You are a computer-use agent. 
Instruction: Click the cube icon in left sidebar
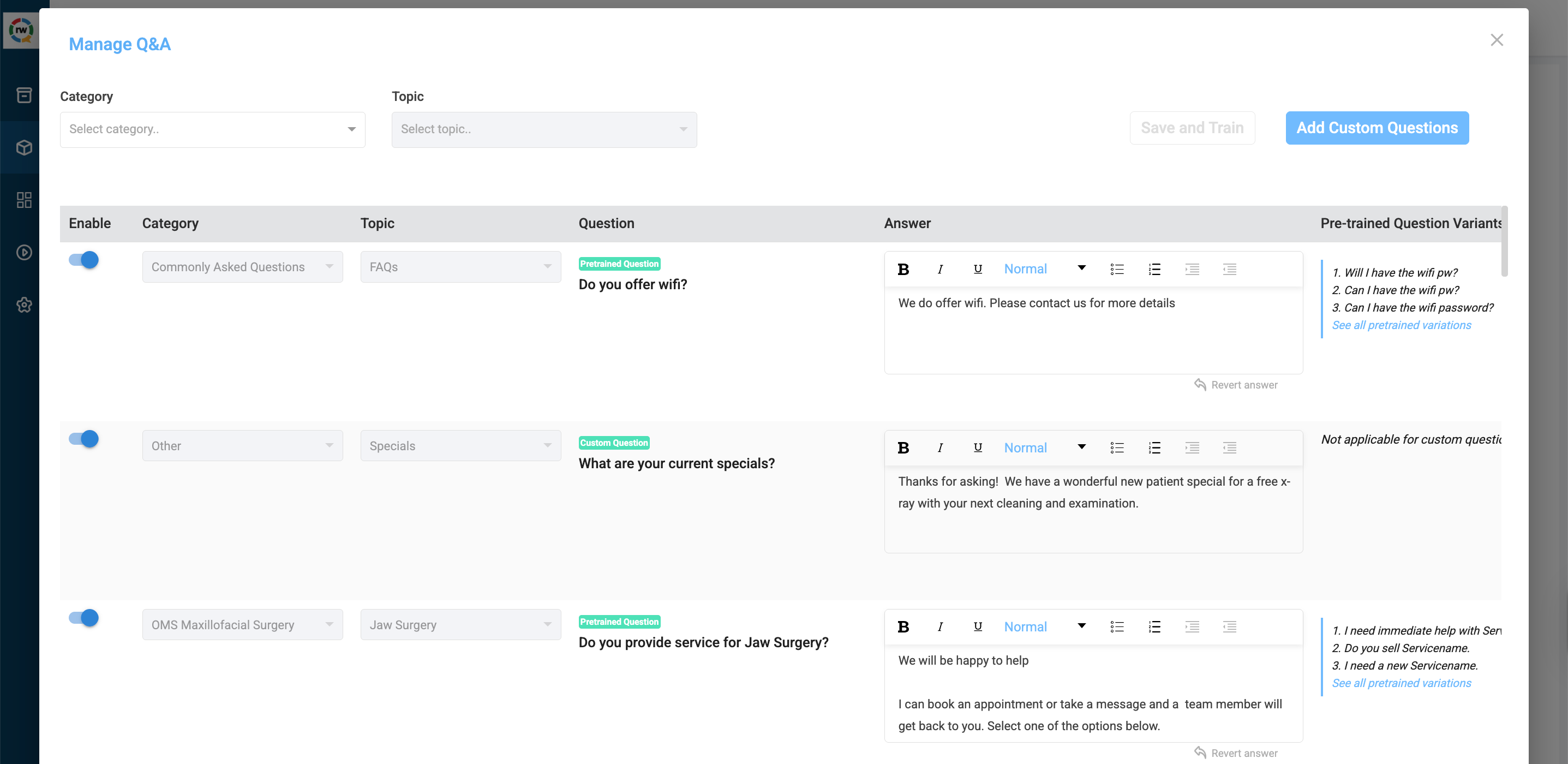(x=24, y=148)
